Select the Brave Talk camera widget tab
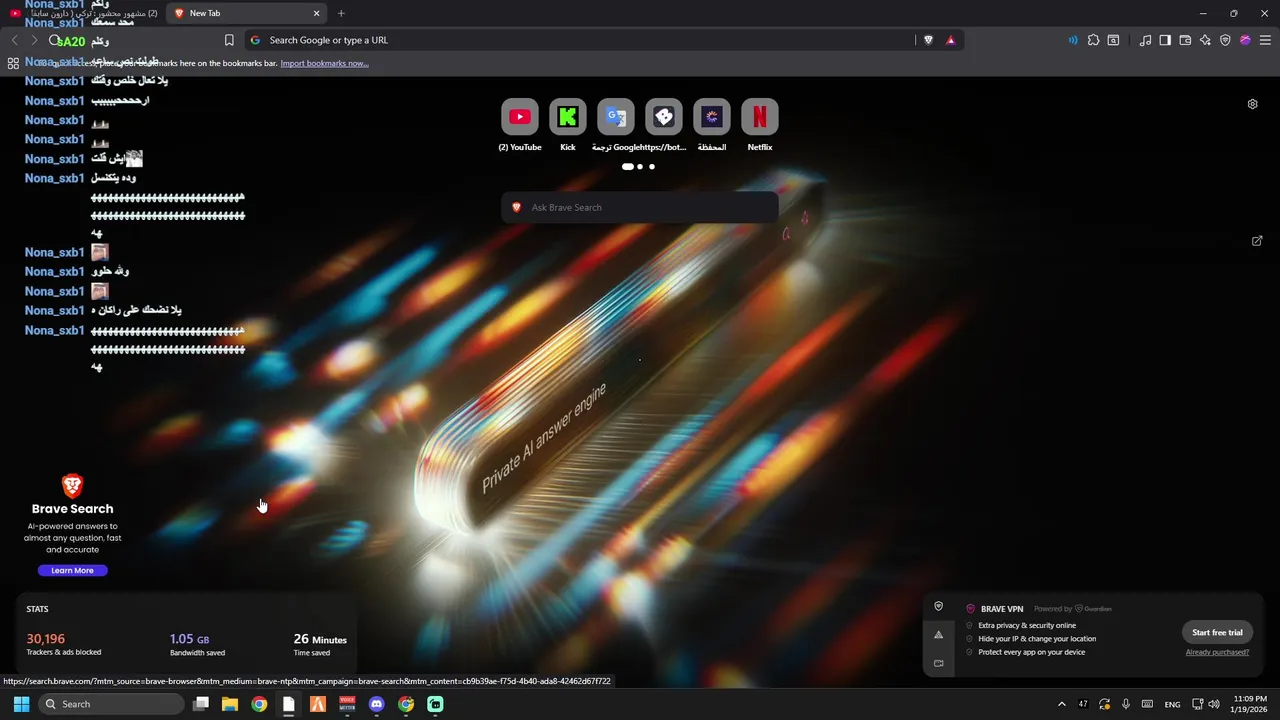 [x=938, y=663]
